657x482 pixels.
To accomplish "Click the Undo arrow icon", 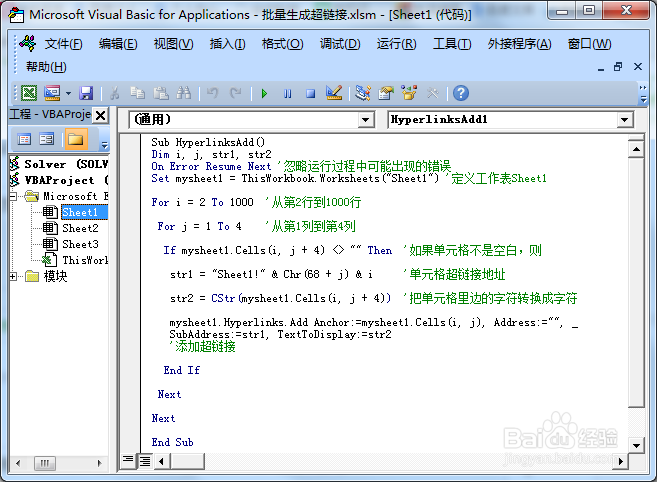I will 212,93.
